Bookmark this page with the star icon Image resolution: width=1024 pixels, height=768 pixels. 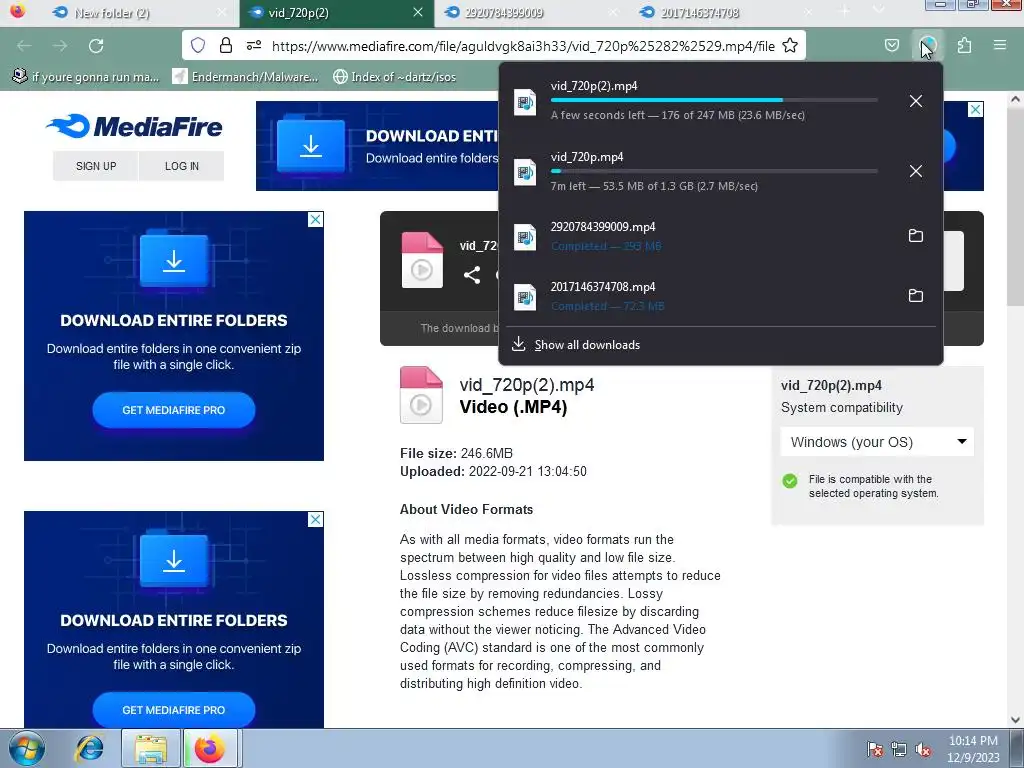pos(790,46)
